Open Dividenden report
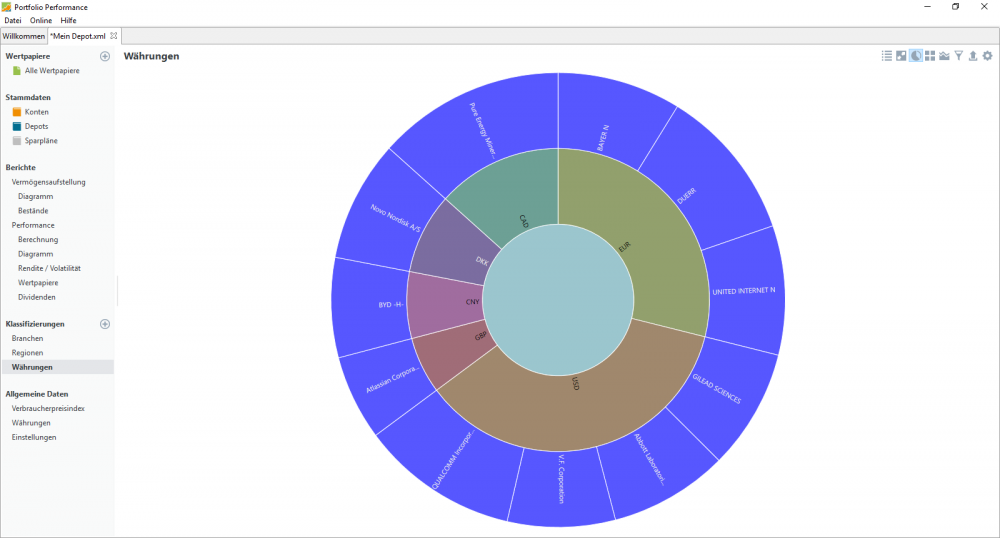The image size is (1000, 538). coord(37,297)
